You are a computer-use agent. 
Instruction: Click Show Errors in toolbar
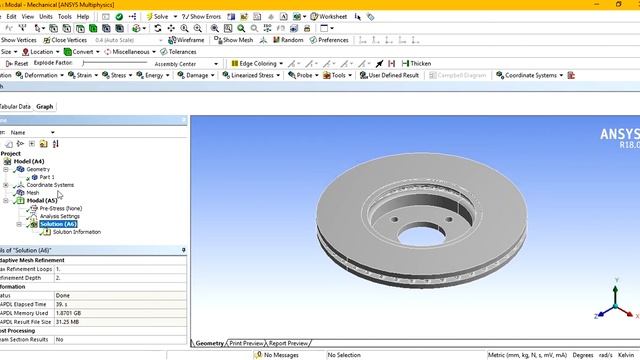point(201,16)
